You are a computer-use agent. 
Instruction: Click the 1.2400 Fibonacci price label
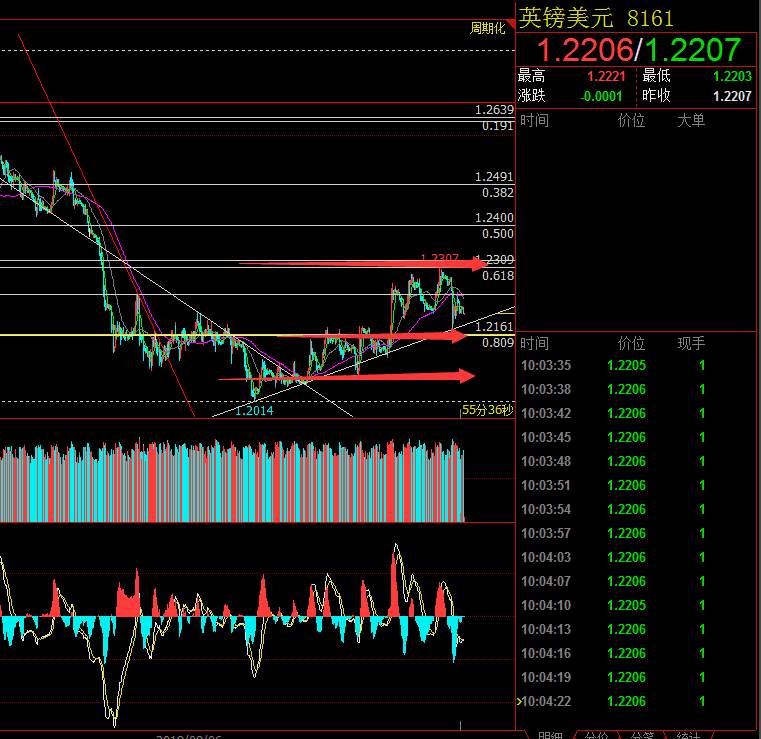click(x=494, y=217)
